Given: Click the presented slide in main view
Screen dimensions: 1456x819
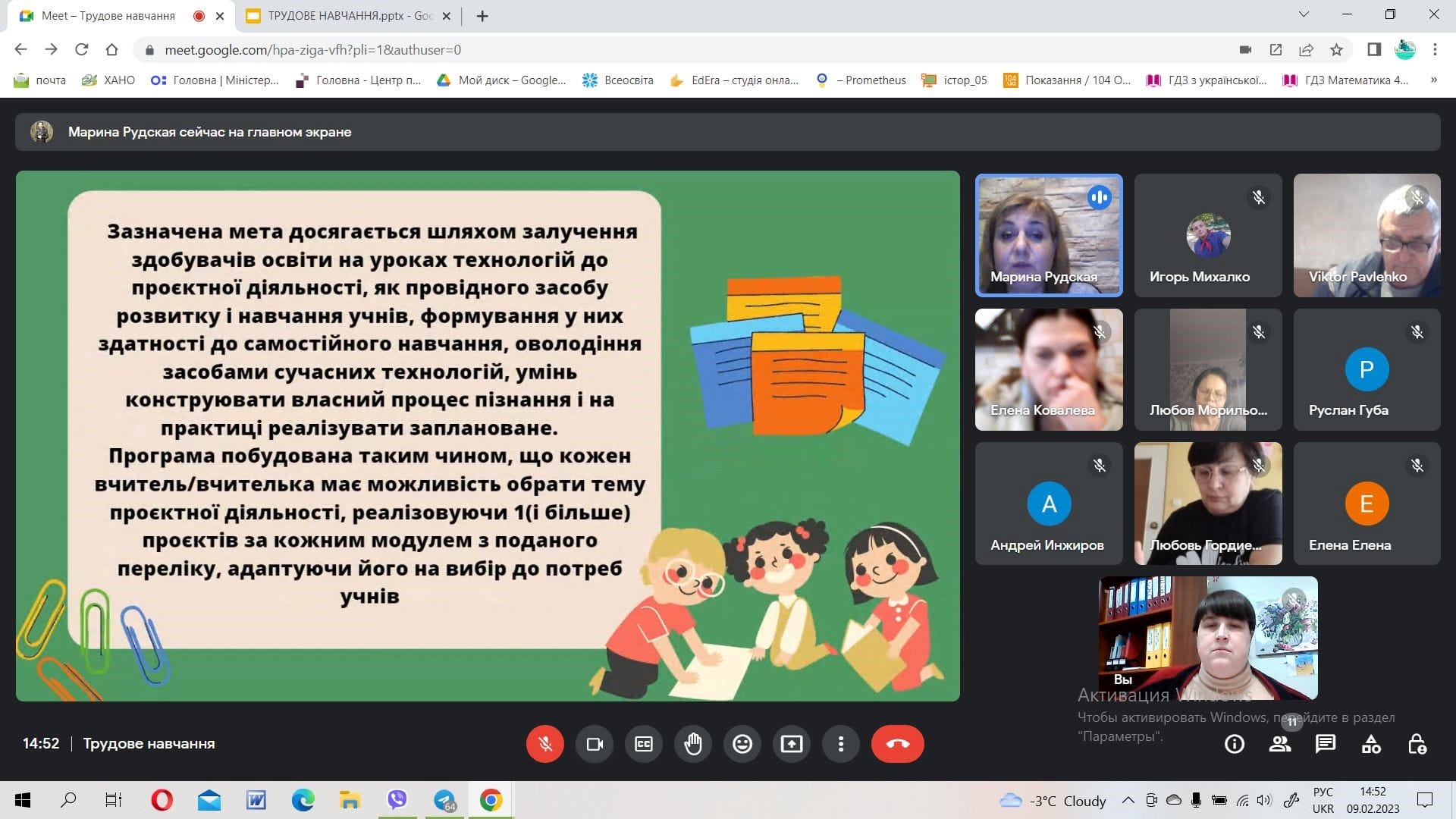Looking at the screenshot, I should 488,436.
